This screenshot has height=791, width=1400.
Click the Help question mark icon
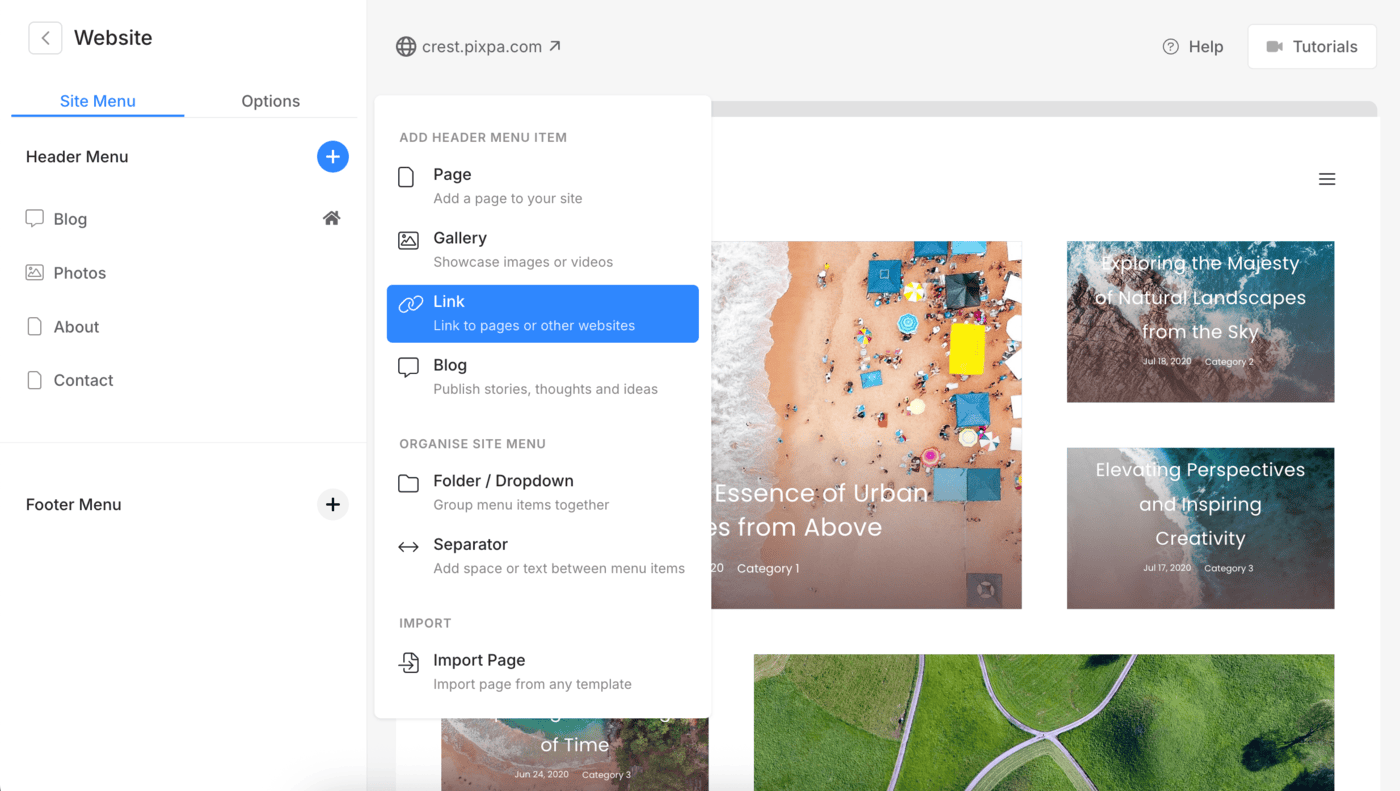click(1171, 47)
